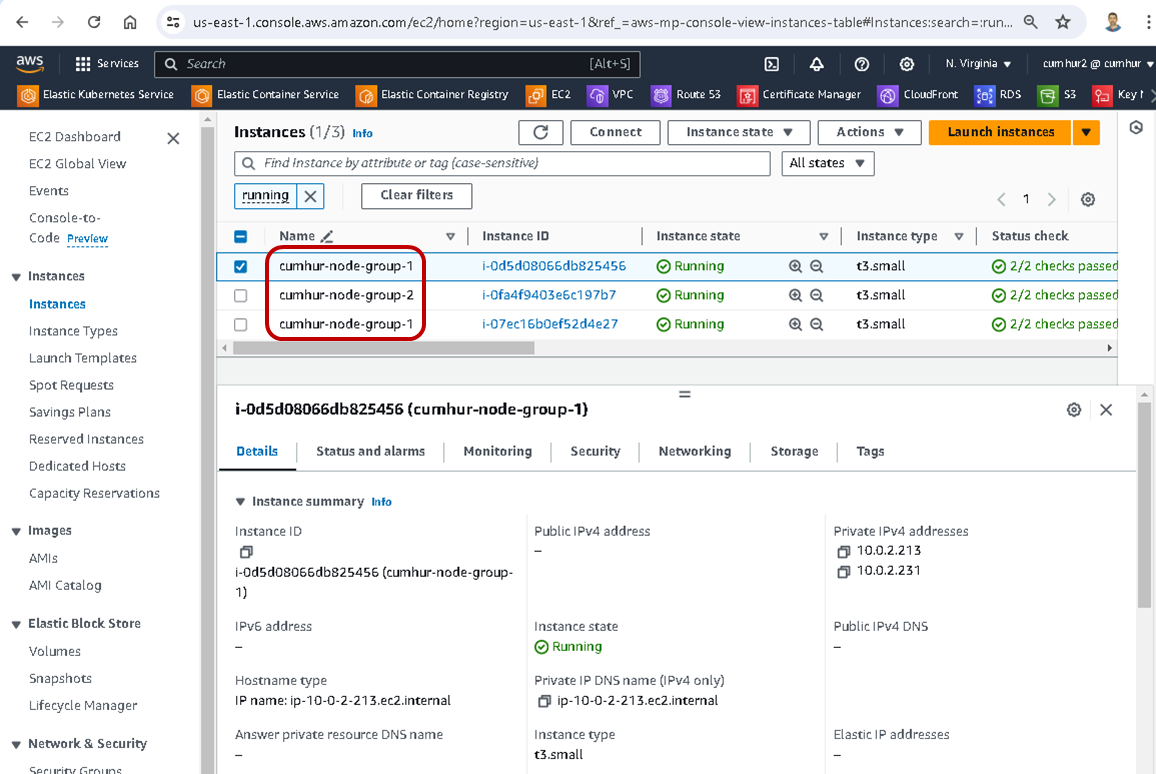Remove the running filter tag
The height and width of the screenshot is (774, 1156).
pos(310,196)
